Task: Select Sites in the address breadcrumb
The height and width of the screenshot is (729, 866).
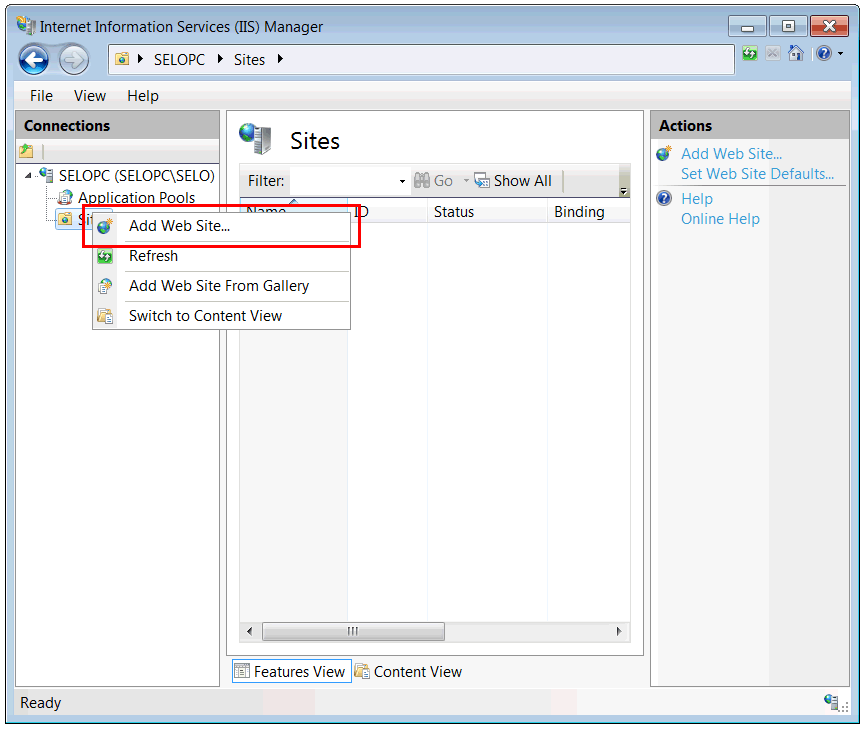Action: tap(249, 60)
